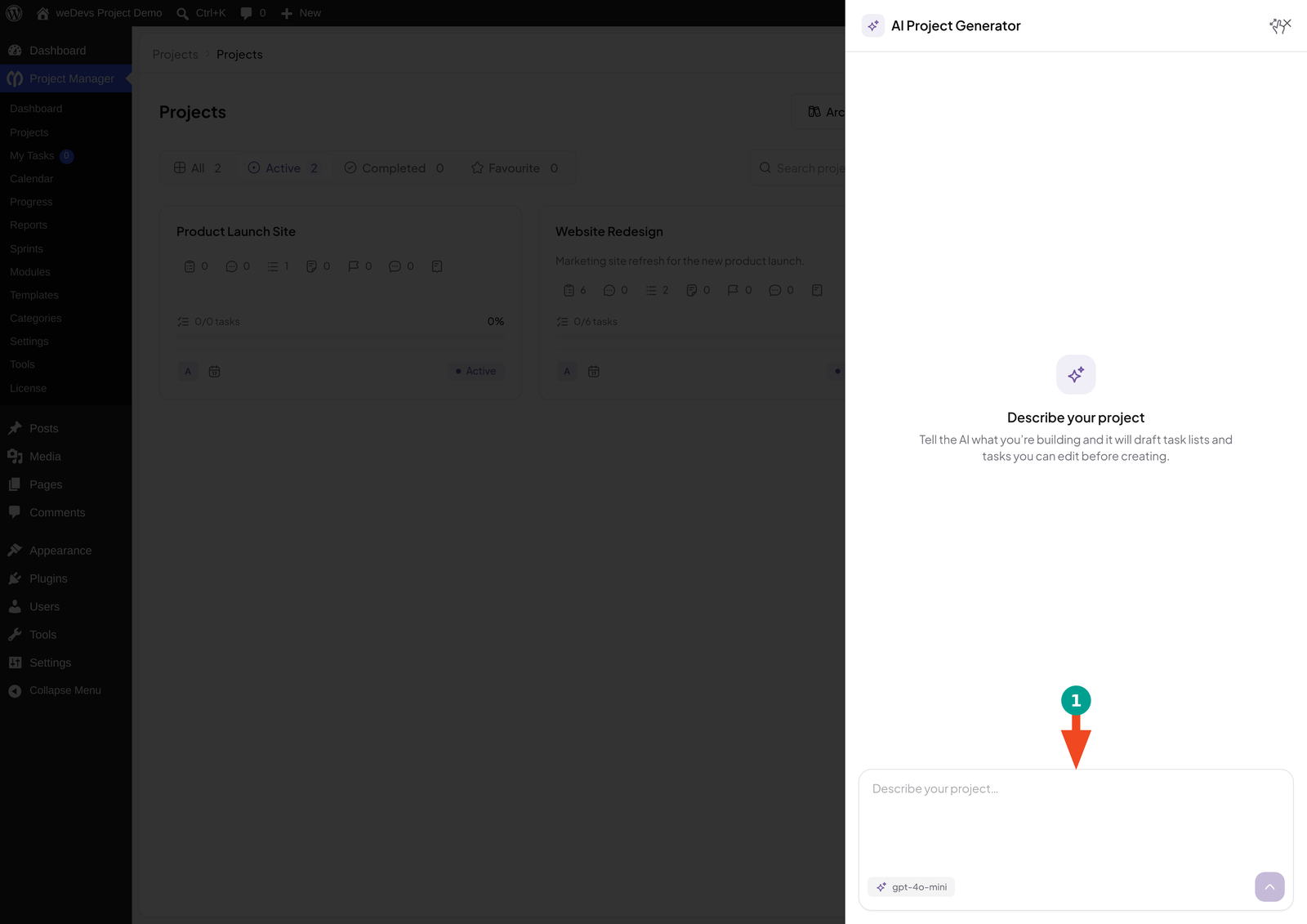Image resolution: width=1307 pixels, height=924 pixels.
Task: Open the New content menu
Action: (301, 13)
